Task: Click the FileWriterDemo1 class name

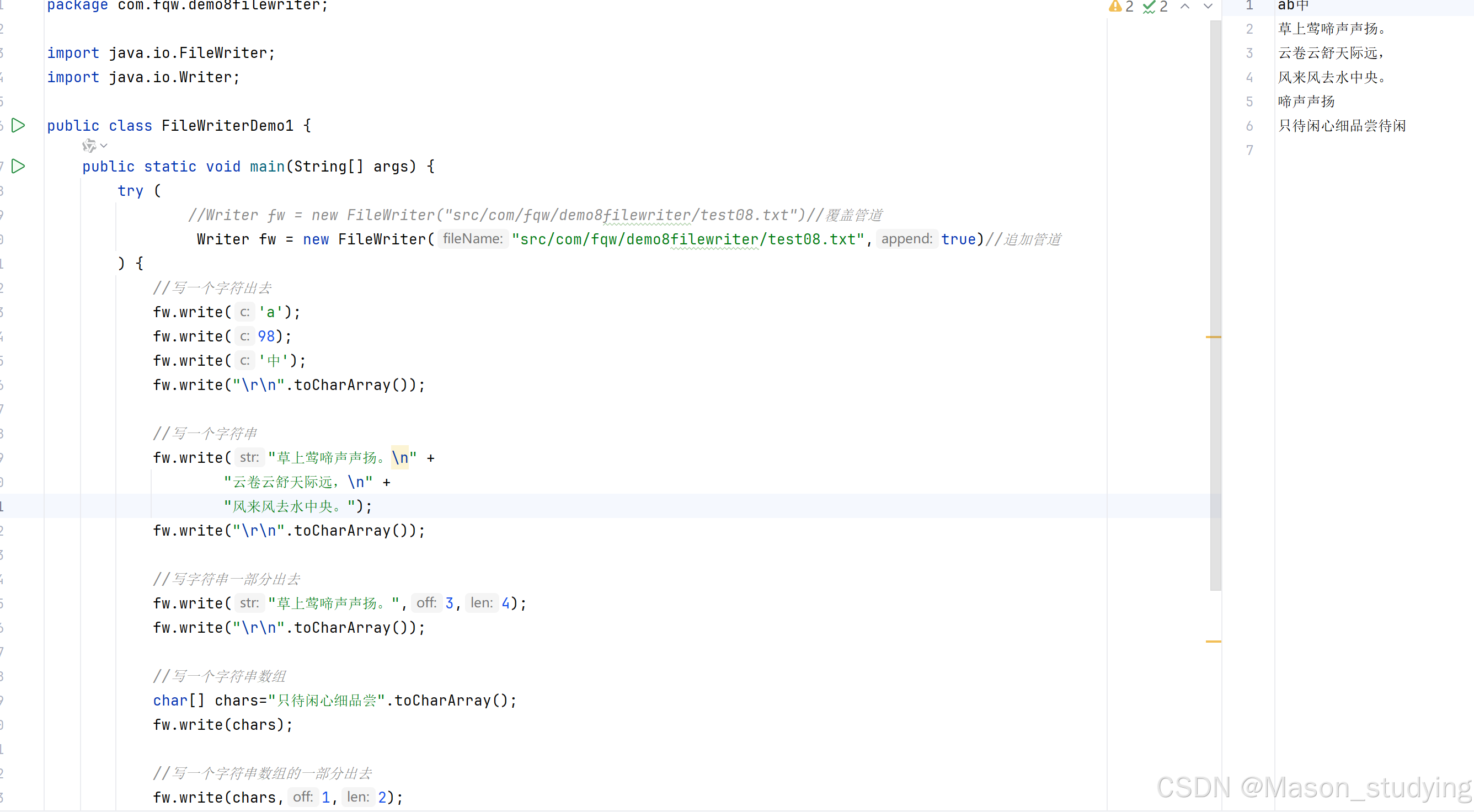Action: [227, 126]
